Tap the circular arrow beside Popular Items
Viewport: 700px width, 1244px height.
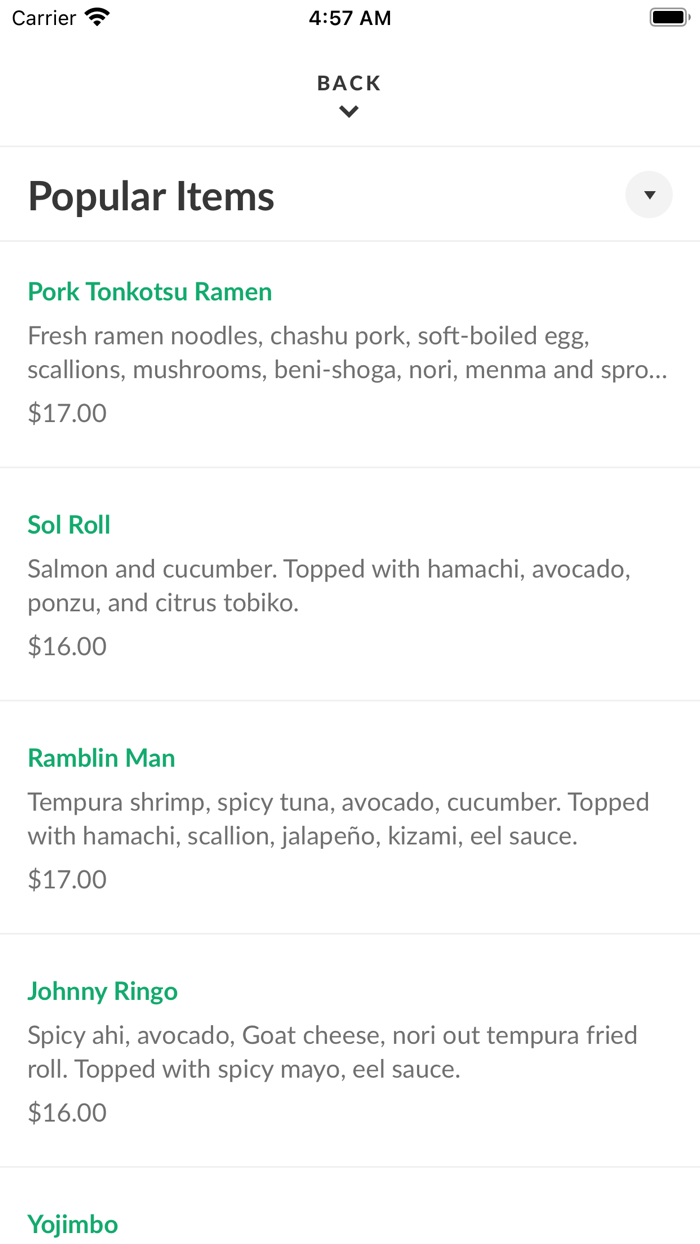click(x=649, y=194)
